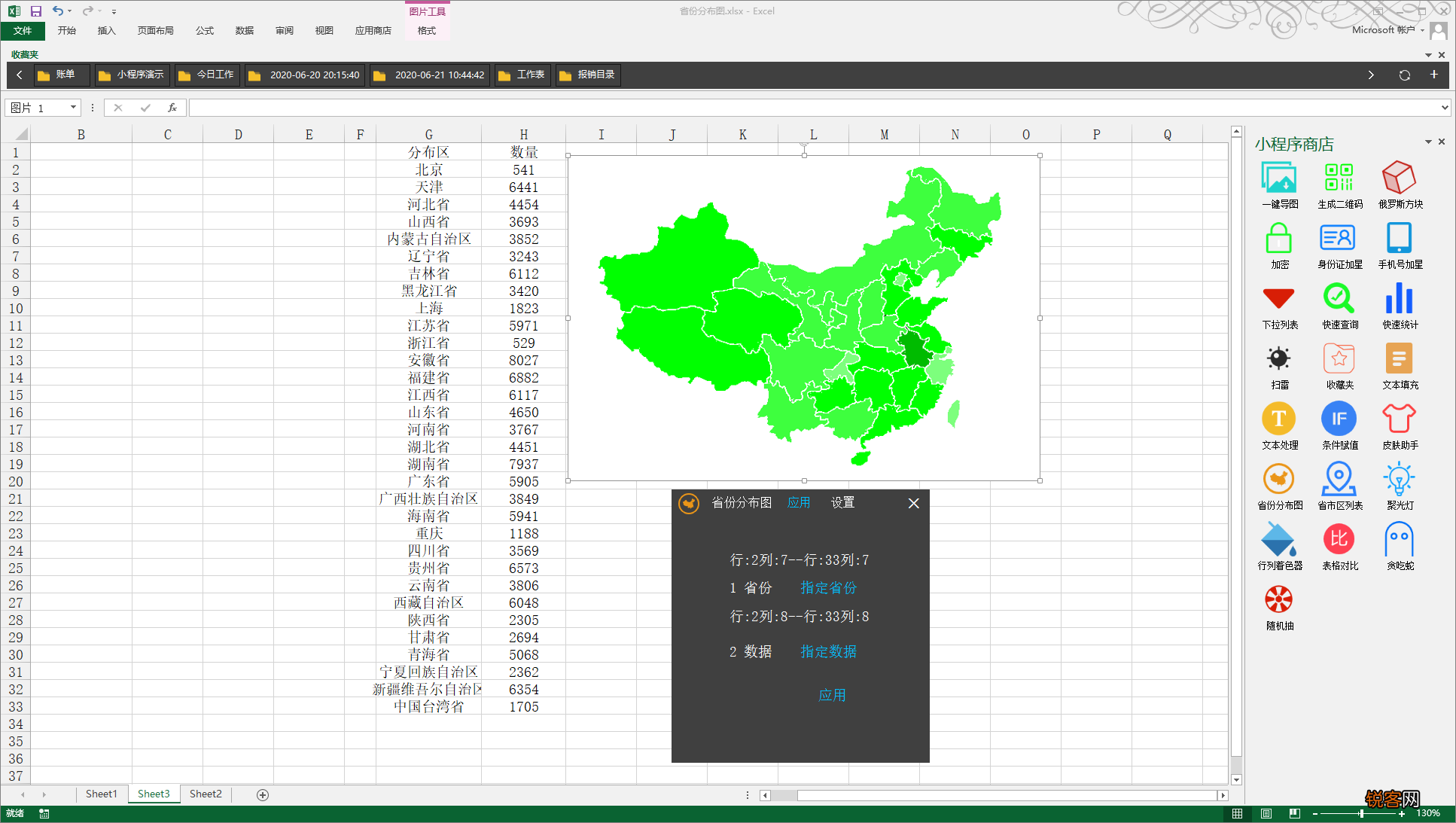
Task: Open the Undo history dropdown arrow
Action: pos(70,11)
